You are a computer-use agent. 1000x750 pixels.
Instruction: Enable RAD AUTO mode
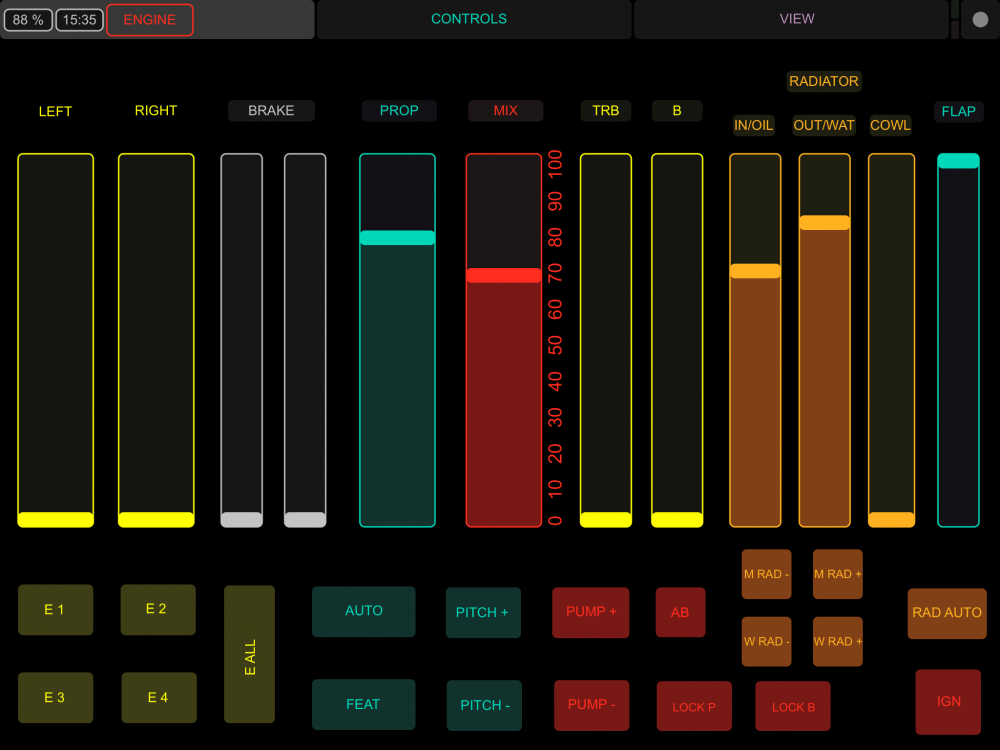(x=947, y=614)
